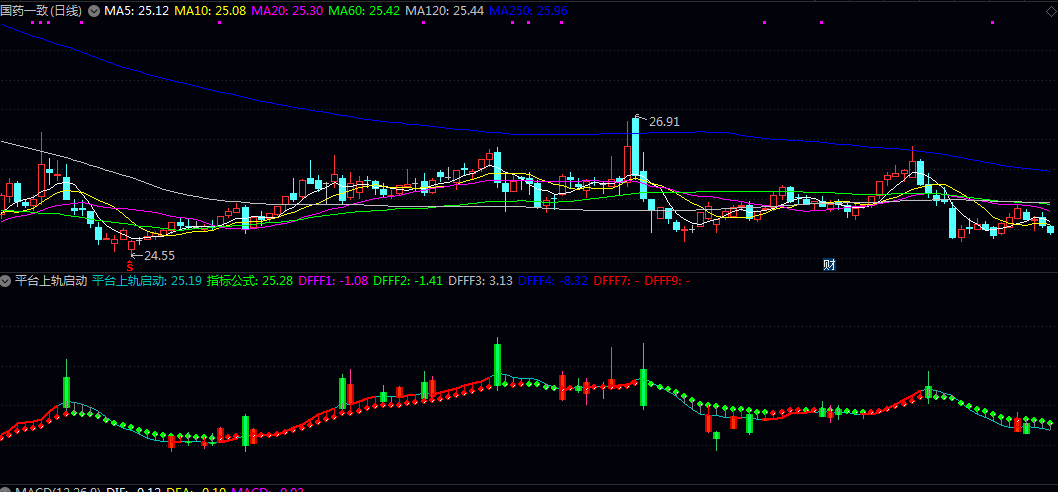
Task: Click the 平台上轨启动 indicator name
Action: [x=51, y=281]
